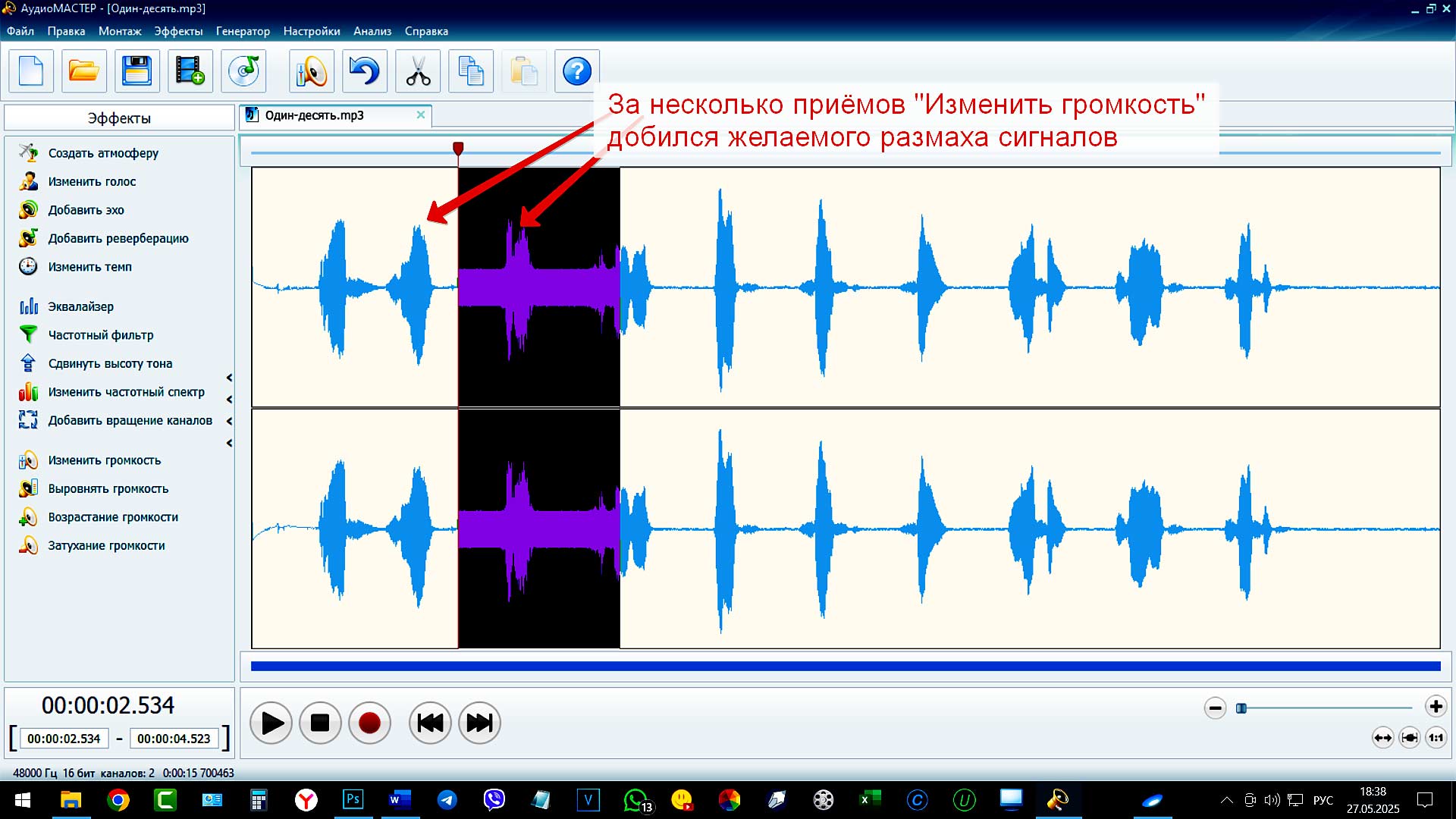Viewport: 1456px width, 819px height.
Task: Start recording with the red Record button
Action: click(369, 723)
